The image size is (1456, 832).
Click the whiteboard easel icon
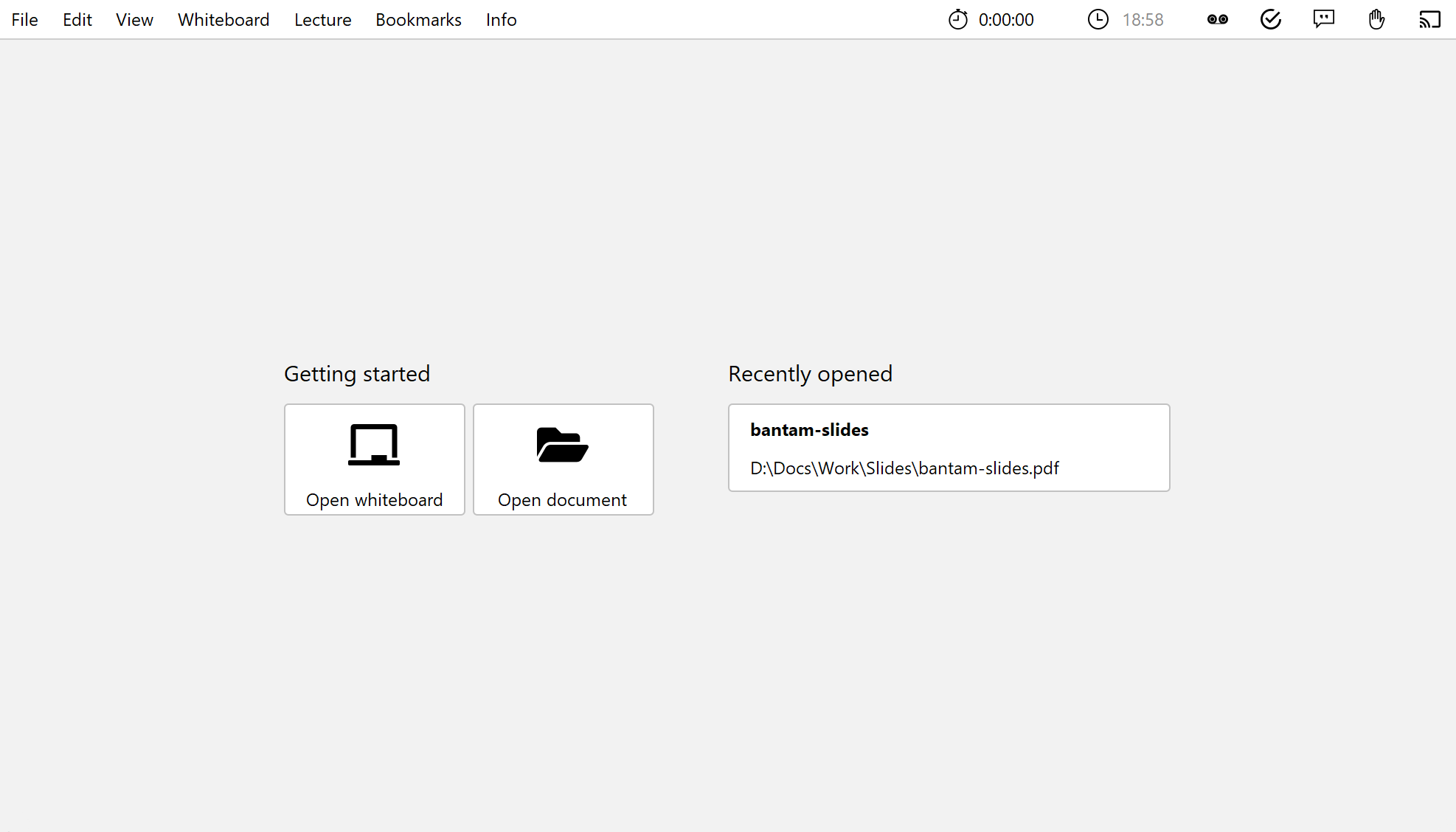(374, 445)
